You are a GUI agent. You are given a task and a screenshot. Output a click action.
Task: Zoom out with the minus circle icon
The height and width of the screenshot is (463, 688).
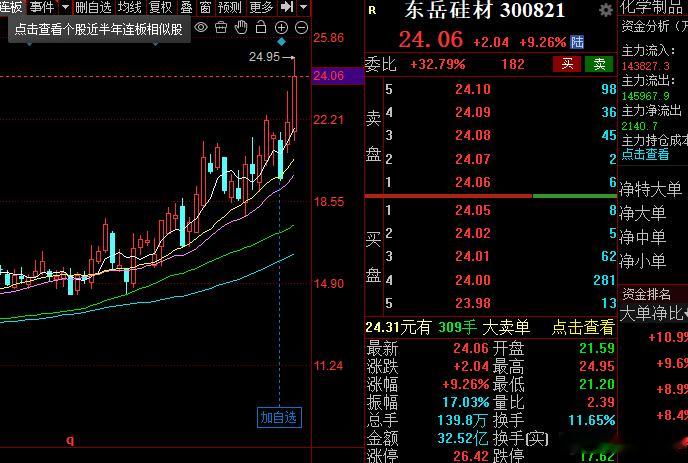(301, 28)
